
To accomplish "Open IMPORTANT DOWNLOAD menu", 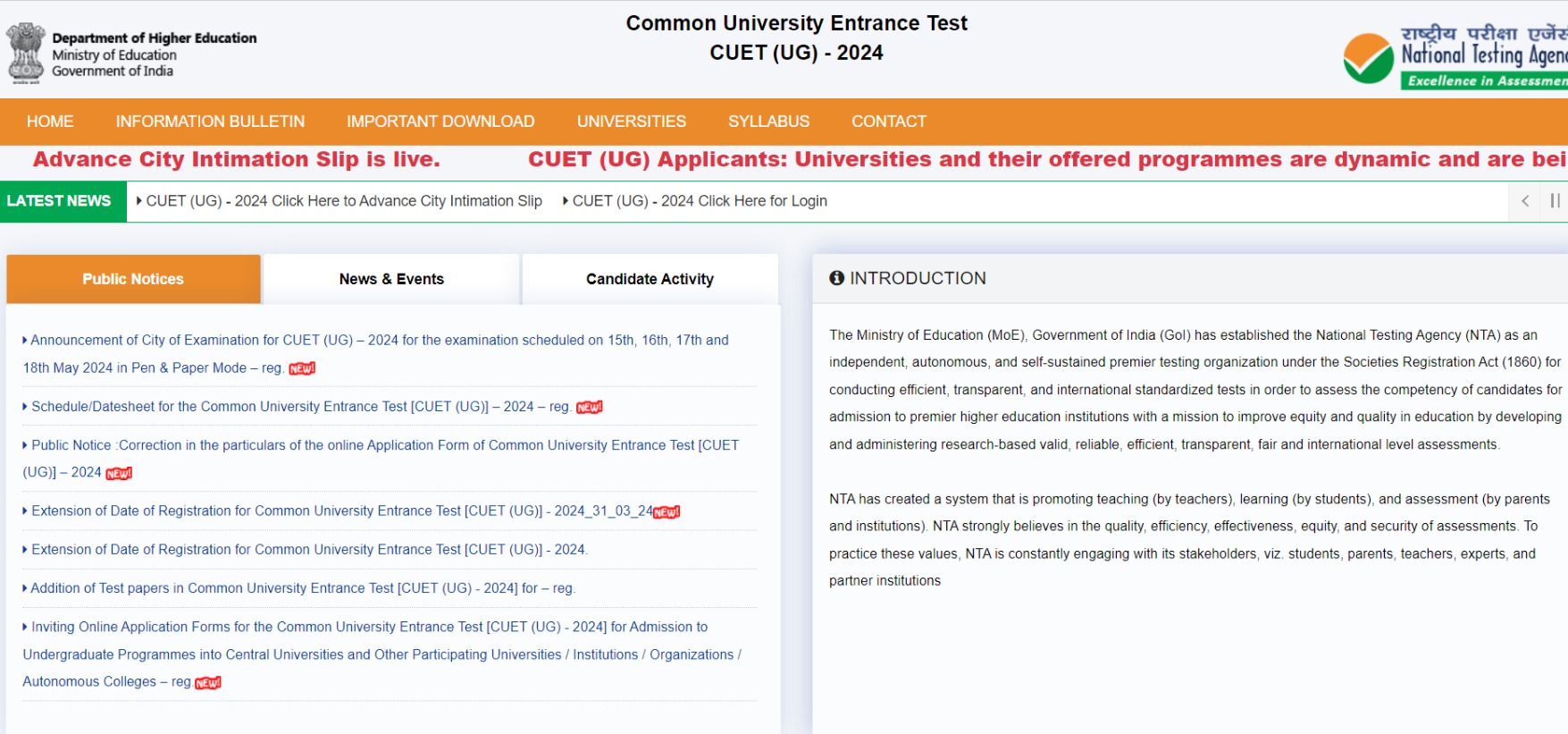I will point(440,122).
